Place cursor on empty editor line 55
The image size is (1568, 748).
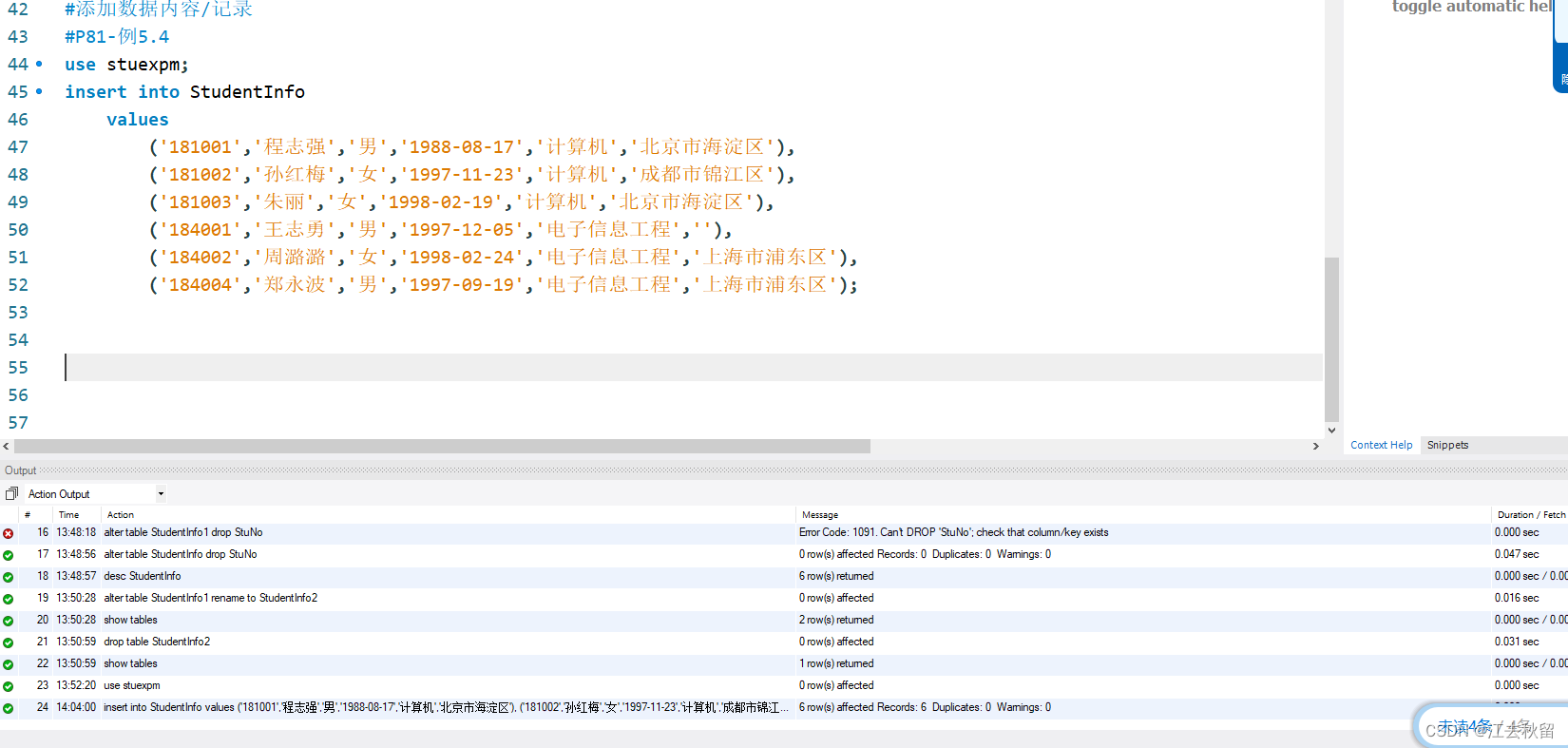(x=694, y=368)
